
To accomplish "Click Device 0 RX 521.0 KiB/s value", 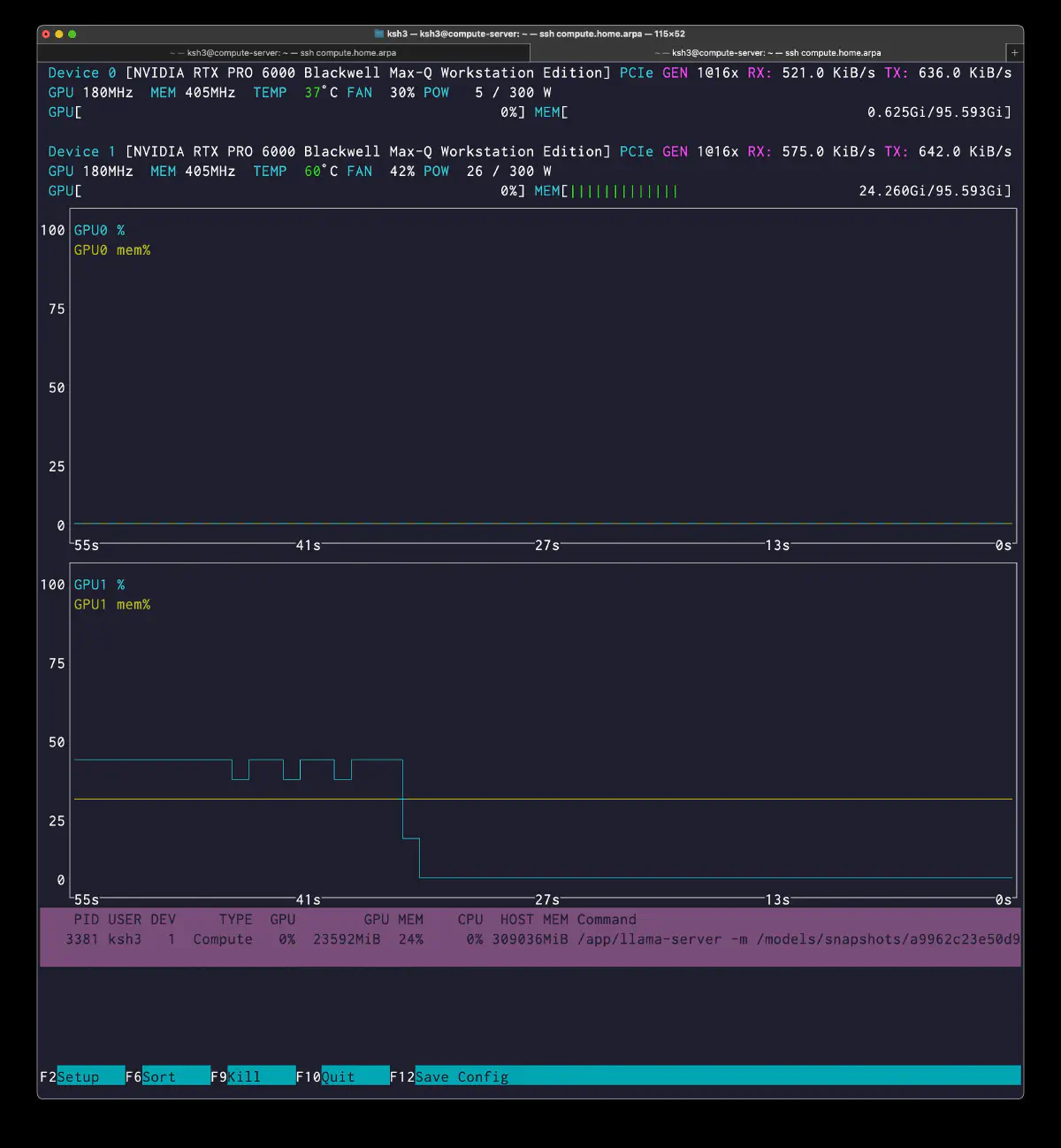I will point(828,73).
